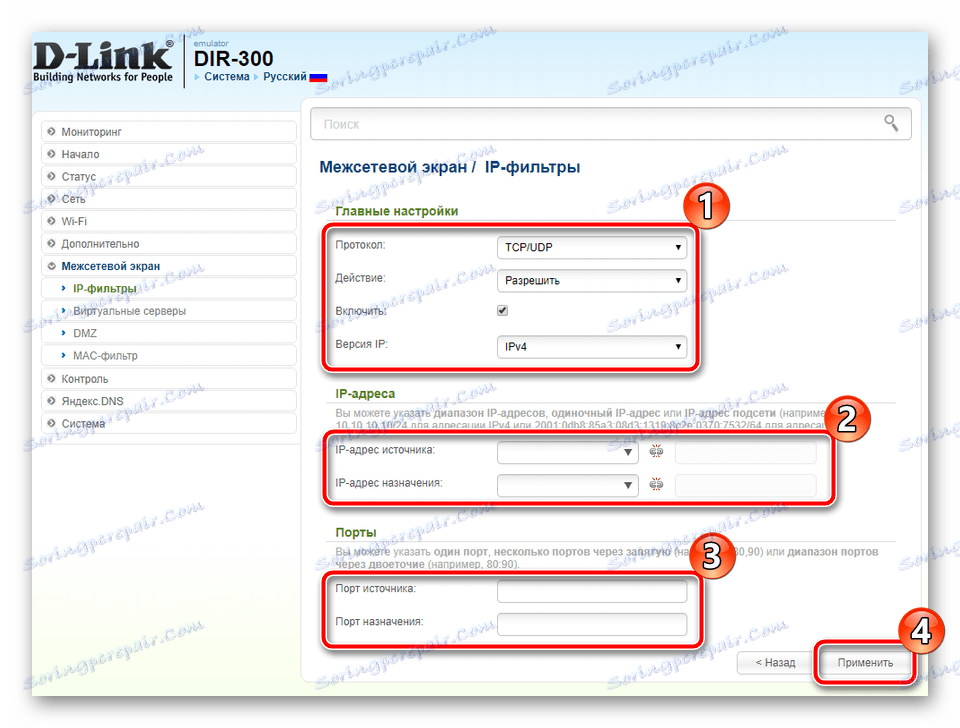
Task: Open the Протокол dropdown
Action: [591, 247]
